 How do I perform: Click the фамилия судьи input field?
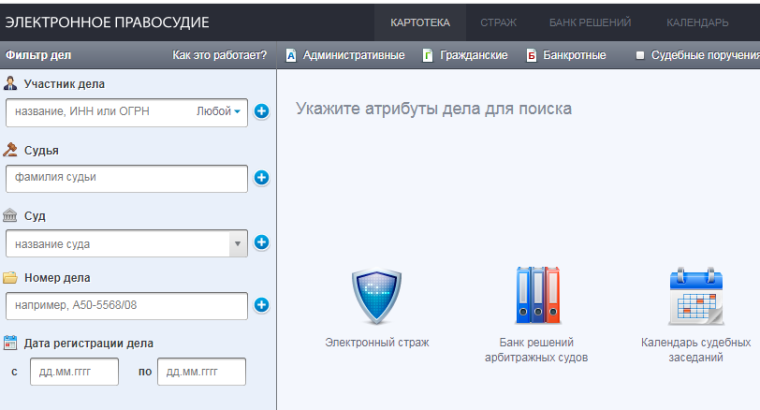(125, 178)
